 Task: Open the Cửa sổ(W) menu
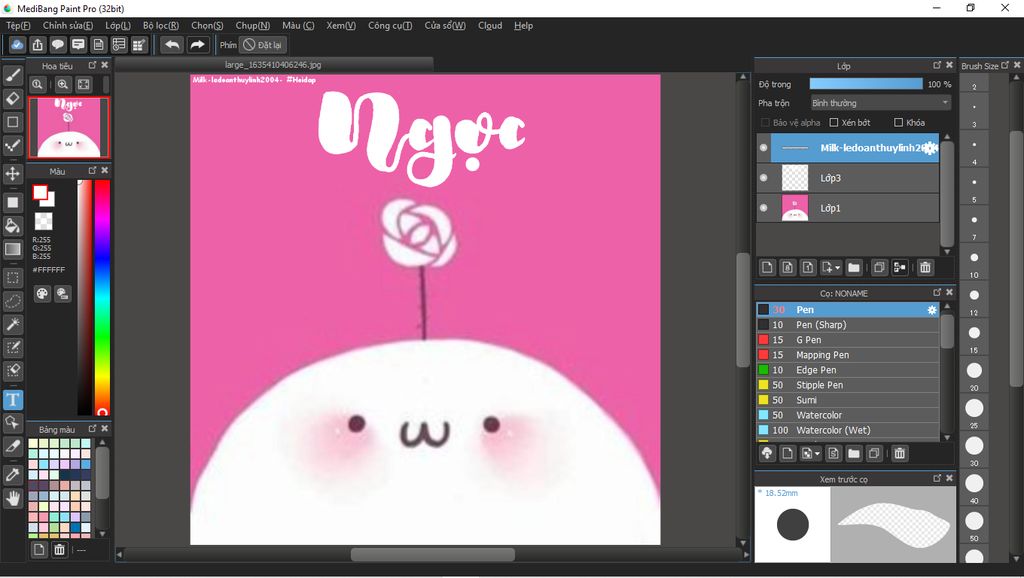(x=445, y=25)
